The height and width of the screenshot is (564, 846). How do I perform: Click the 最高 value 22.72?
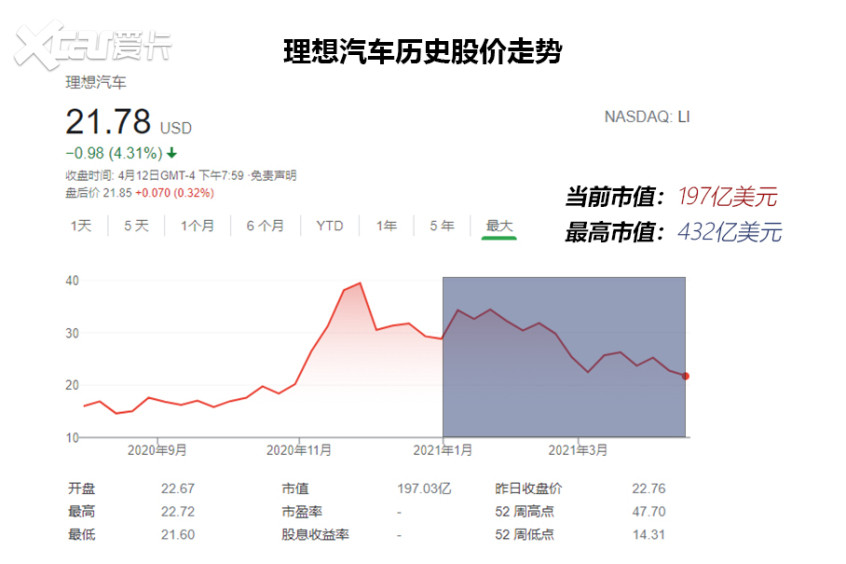(178, 511)
